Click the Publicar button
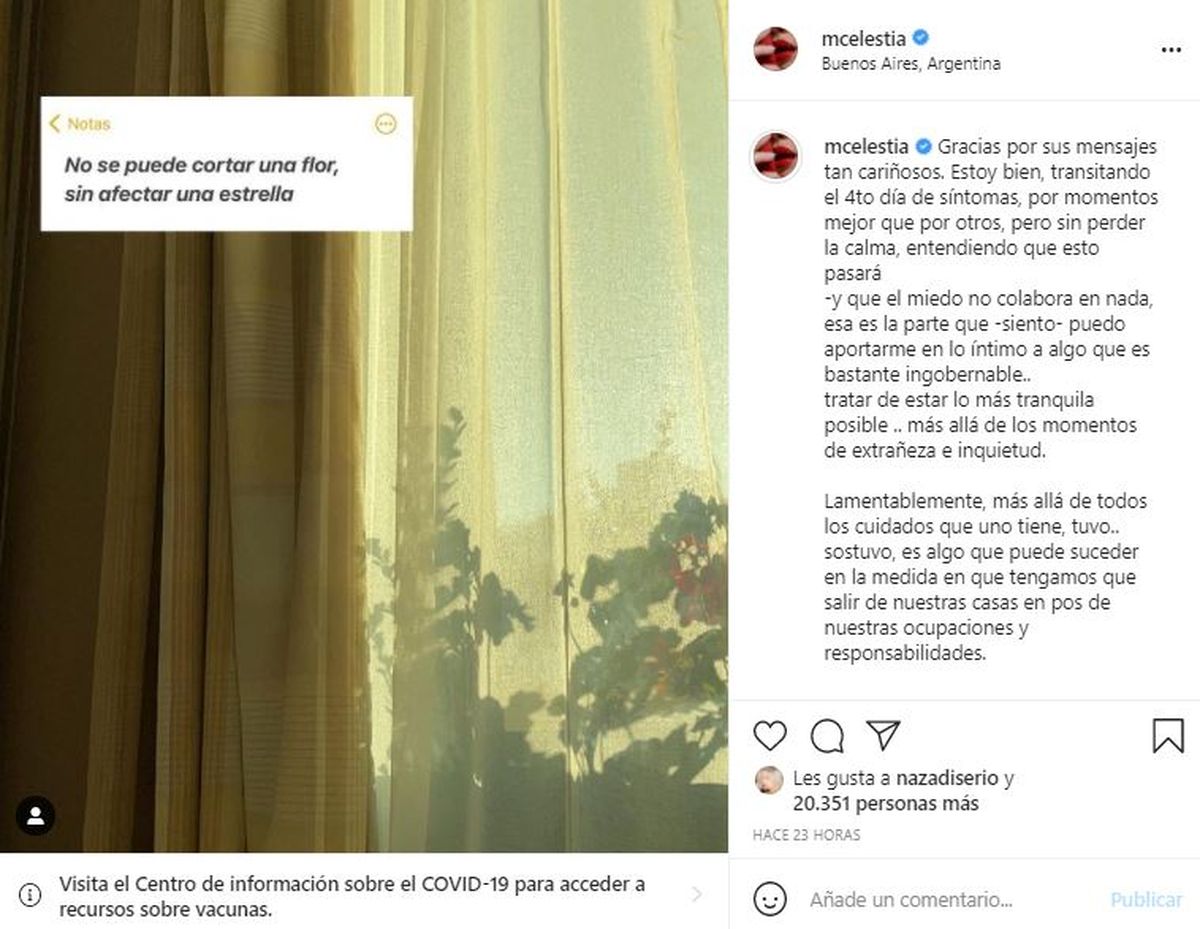The width and height of the screenshot is (1200, 929). click(x=1146, y=899)
